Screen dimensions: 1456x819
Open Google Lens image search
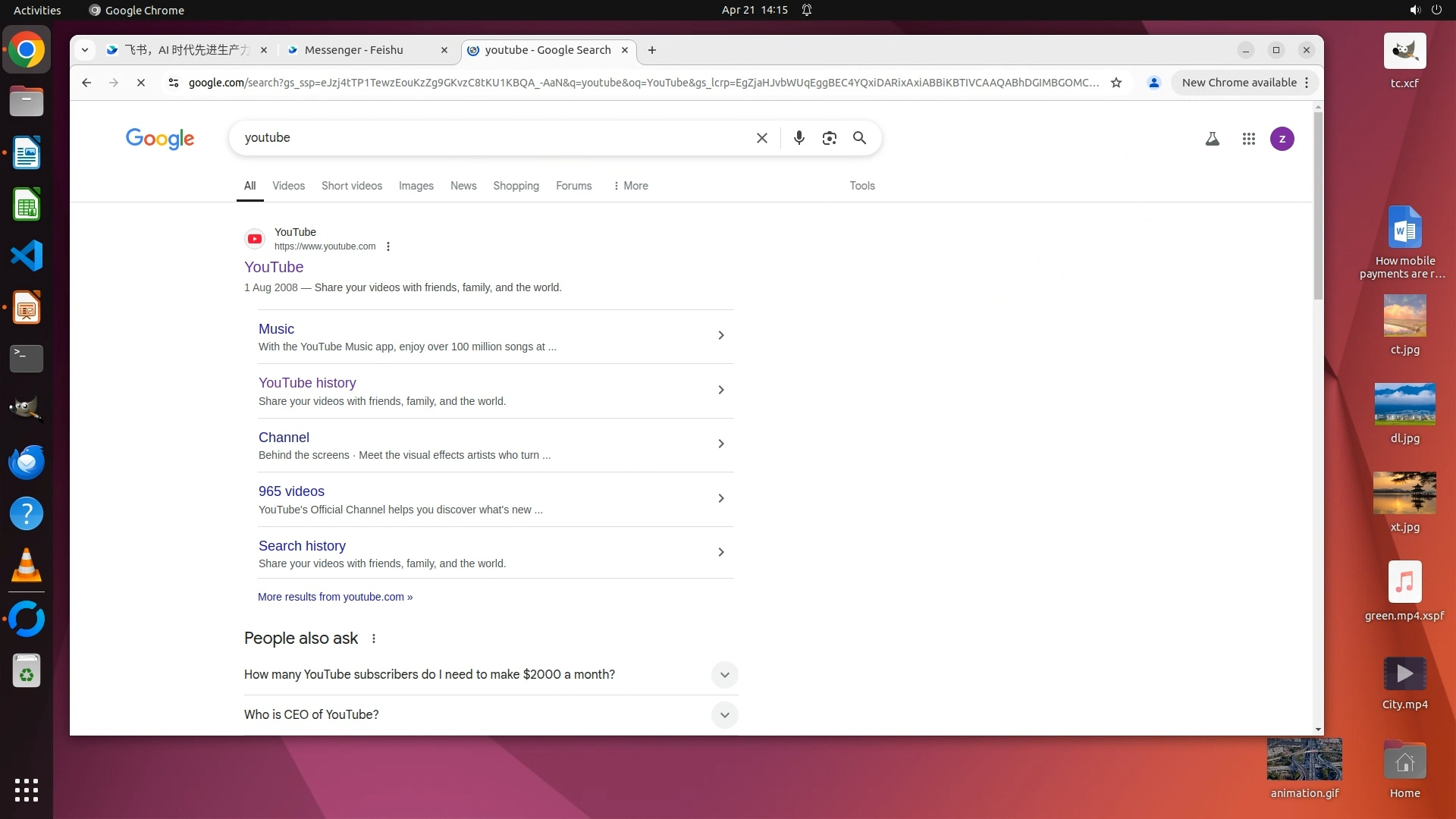click(829, 138)
